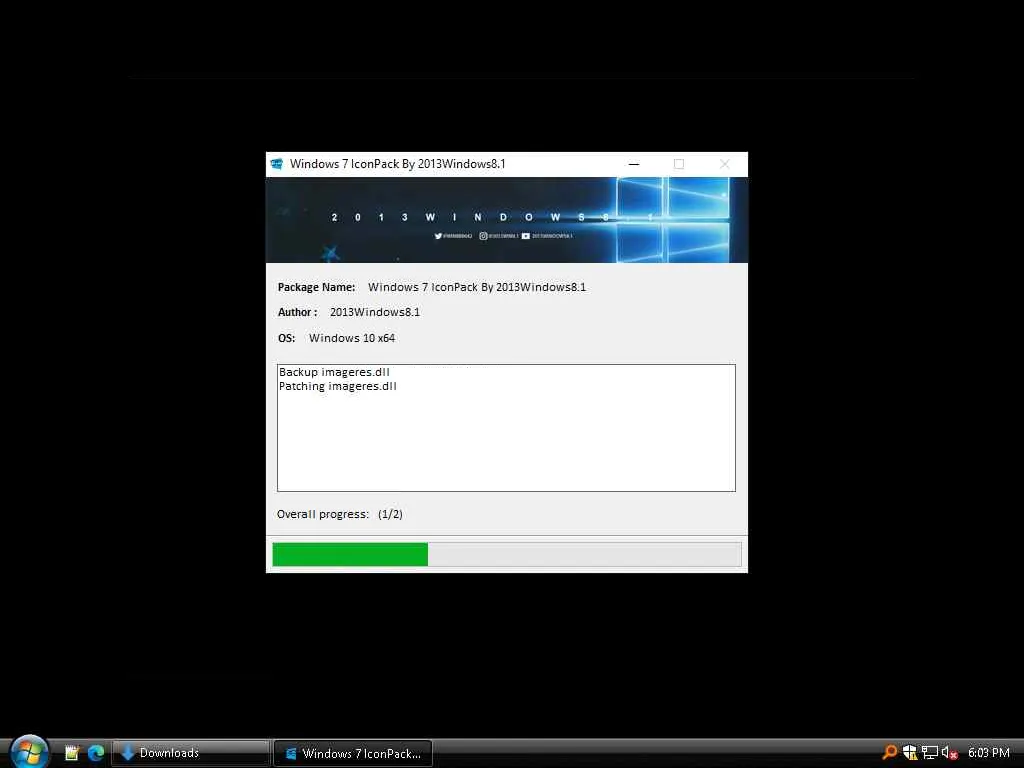Click the Twitter icon in the banner

[438, 236]
